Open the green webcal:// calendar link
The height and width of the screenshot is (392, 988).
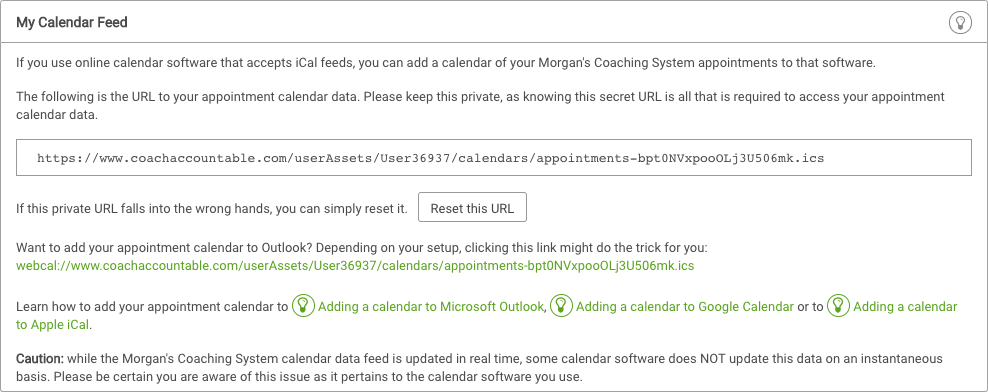[355, 266]
